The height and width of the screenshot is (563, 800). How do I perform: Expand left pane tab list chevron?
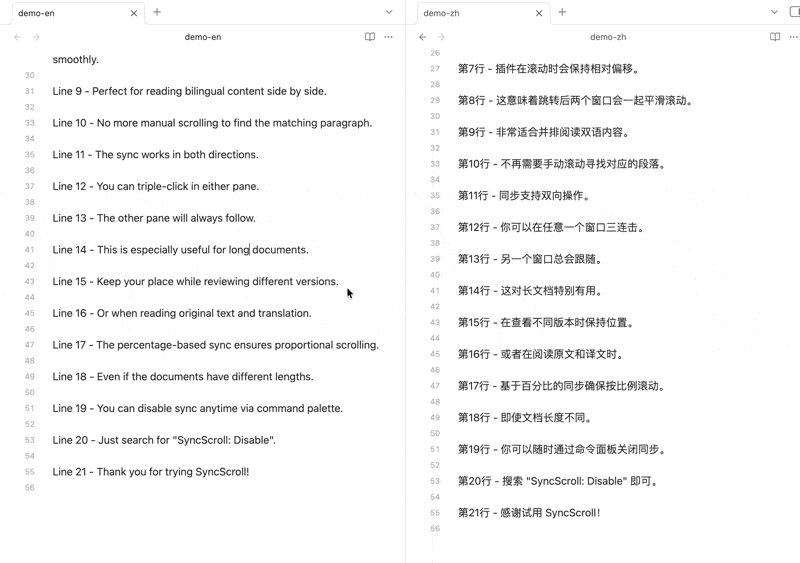pos(389,12)
